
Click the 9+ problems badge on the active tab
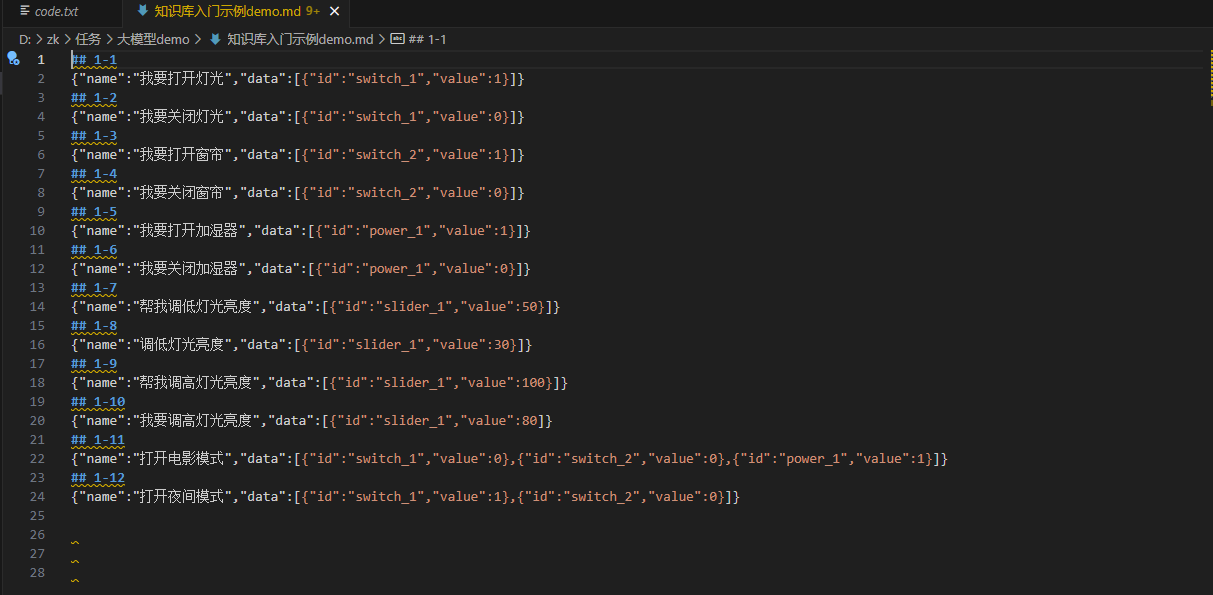point(312,12)
